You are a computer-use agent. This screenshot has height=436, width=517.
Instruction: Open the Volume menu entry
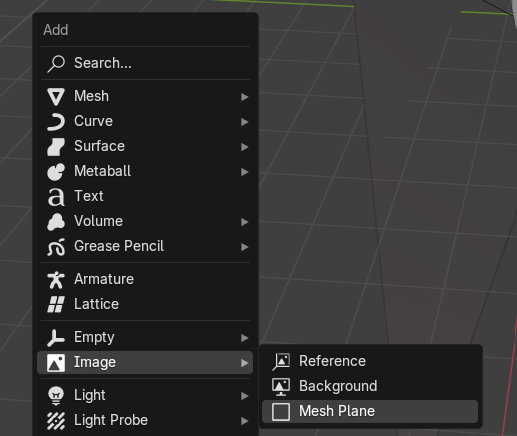(x=145, y=221)
